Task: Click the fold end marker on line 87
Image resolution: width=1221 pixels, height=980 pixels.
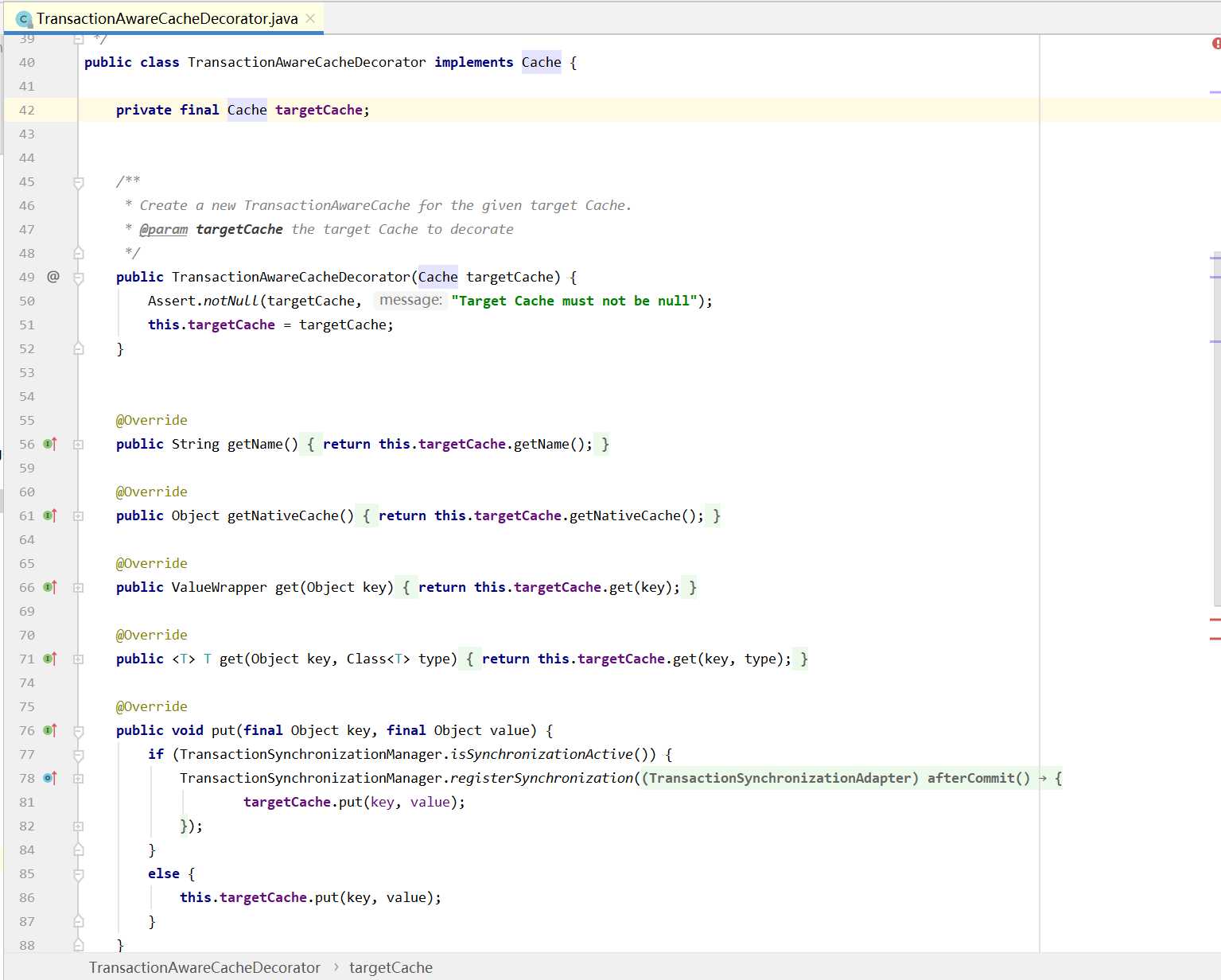Action: [79, 921]
